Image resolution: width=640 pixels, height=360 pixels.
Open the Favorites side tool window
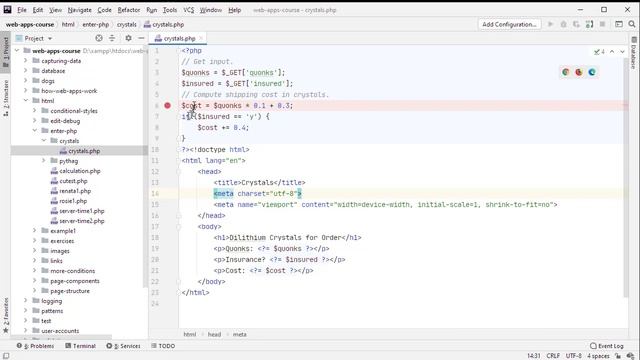click(6, 315)
